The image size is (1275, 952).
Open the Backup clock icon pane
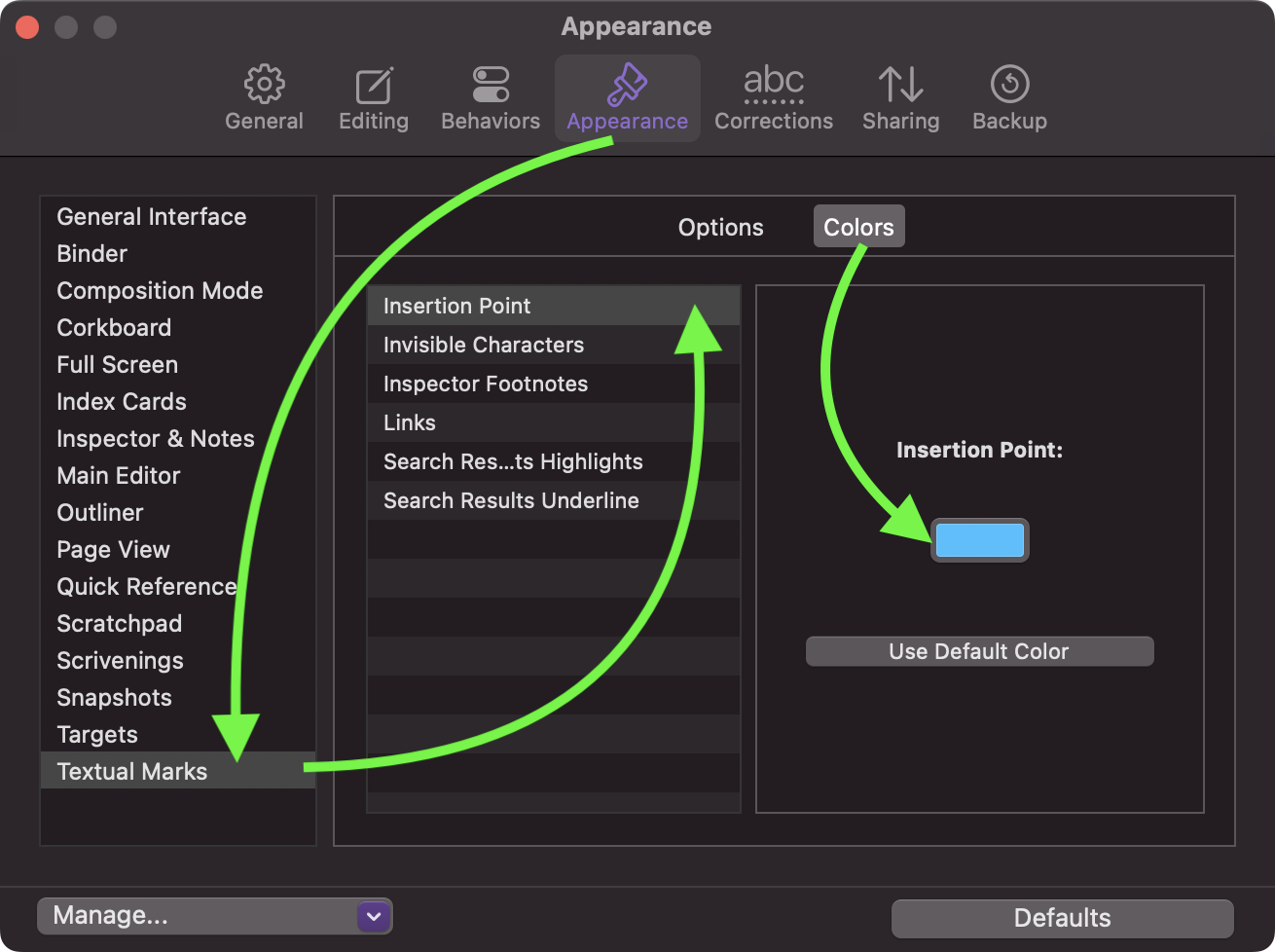pyautogui.click(x=1010, y=98)
